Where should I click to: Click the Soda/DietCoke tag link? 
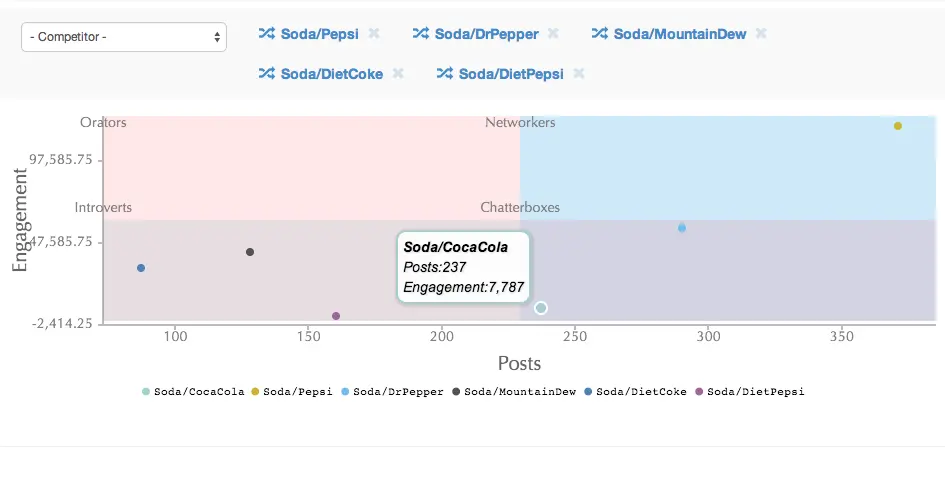point(332,74)
